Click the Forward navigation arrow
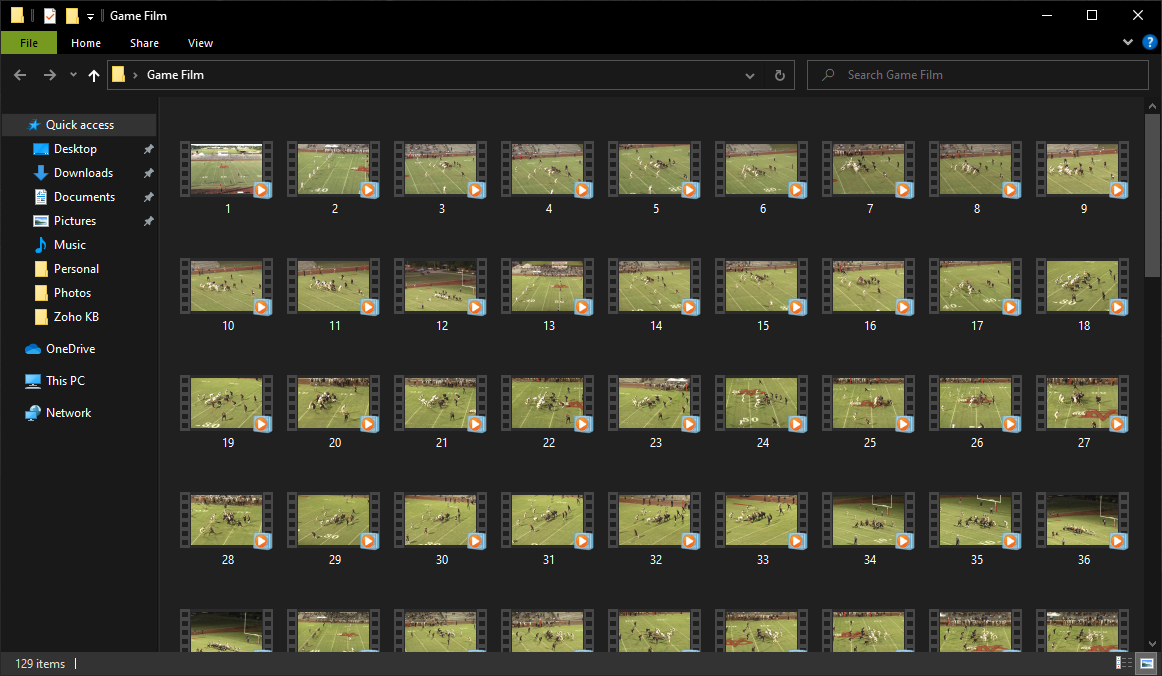The height and width of the screenshot is (676, 1162). point(49,75)
